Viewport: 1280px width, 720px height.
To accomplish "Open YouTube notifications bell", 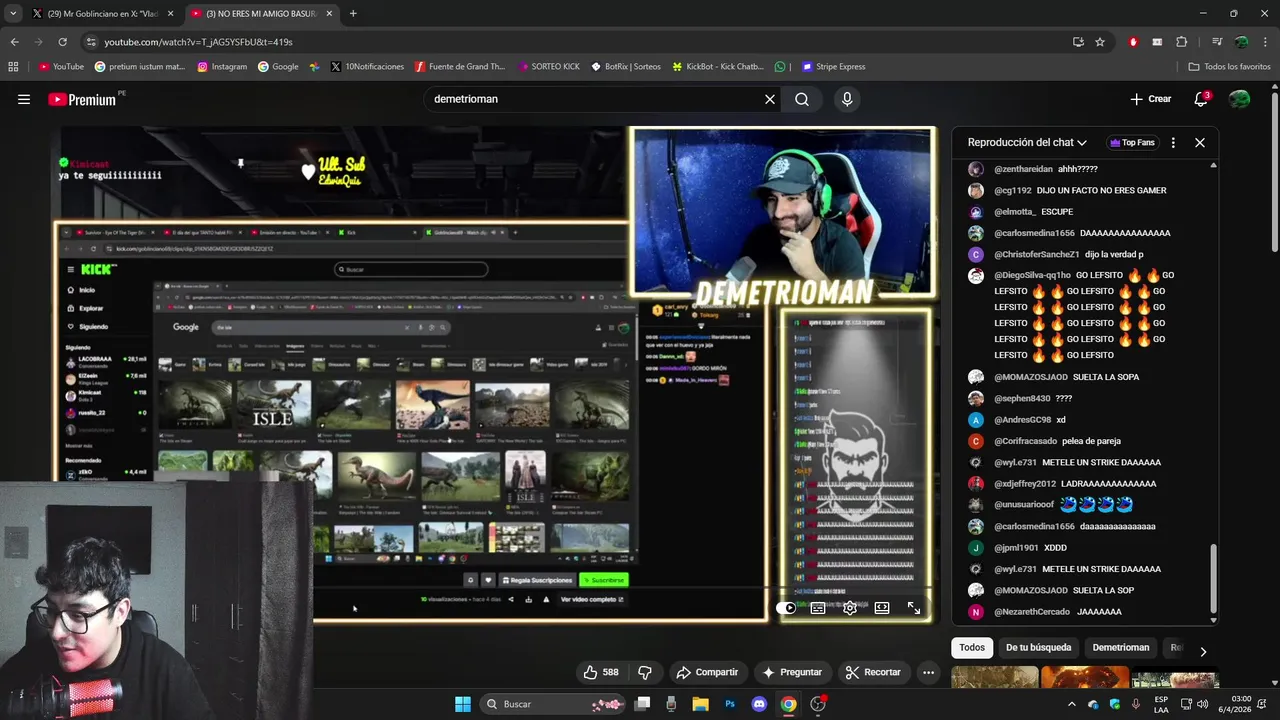I will point(1201,99).
